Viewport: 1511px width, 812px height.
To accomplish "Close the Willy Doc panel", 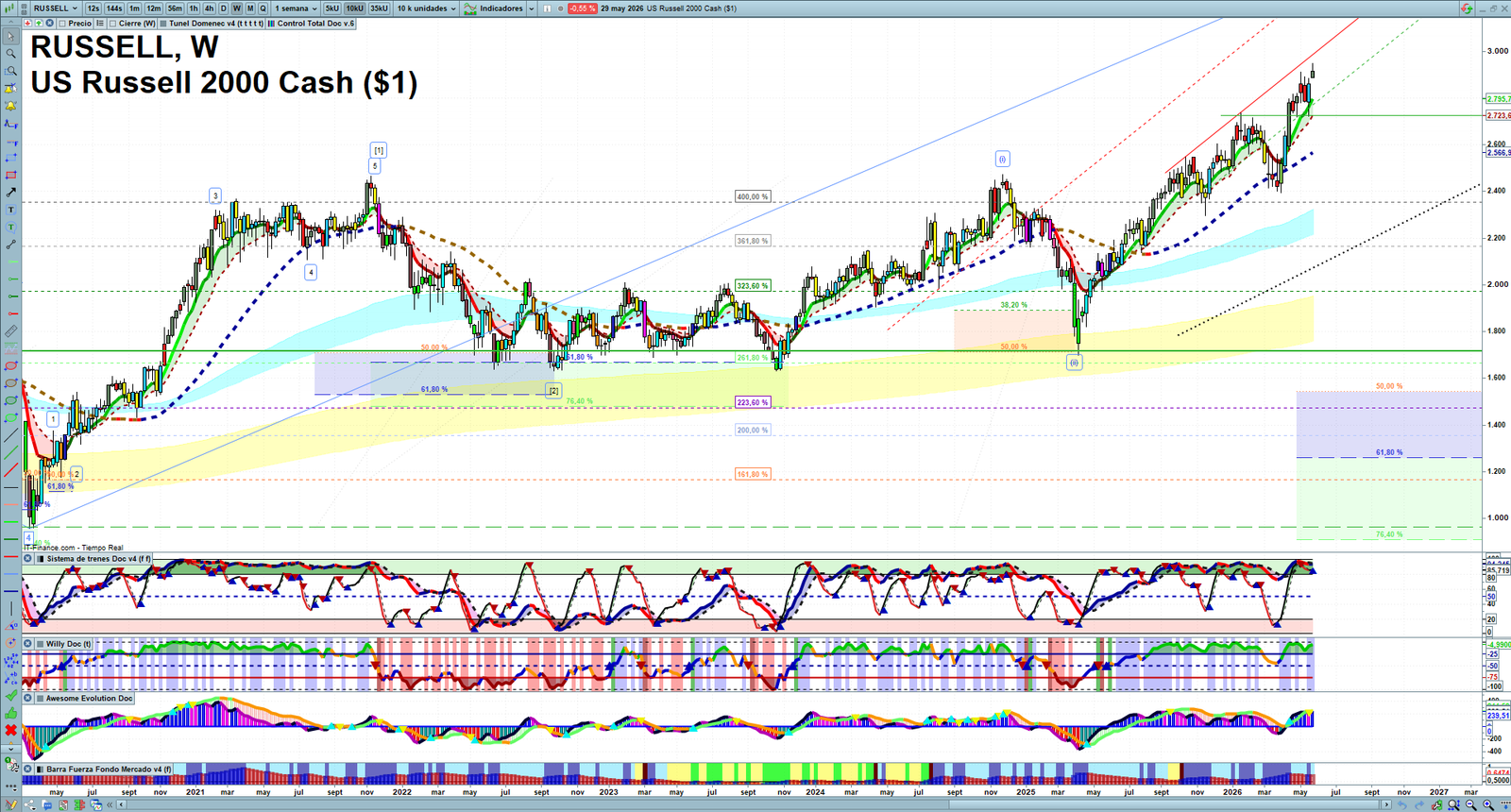I will tap(28, 644).
